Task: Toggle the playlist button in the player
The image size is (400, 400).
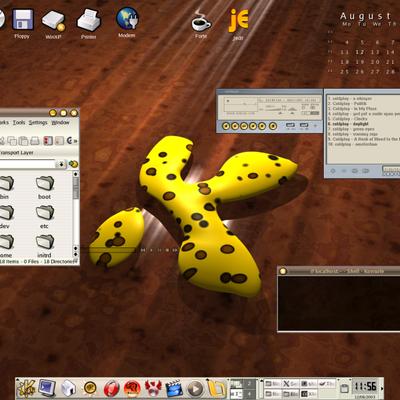Action: 315,113
